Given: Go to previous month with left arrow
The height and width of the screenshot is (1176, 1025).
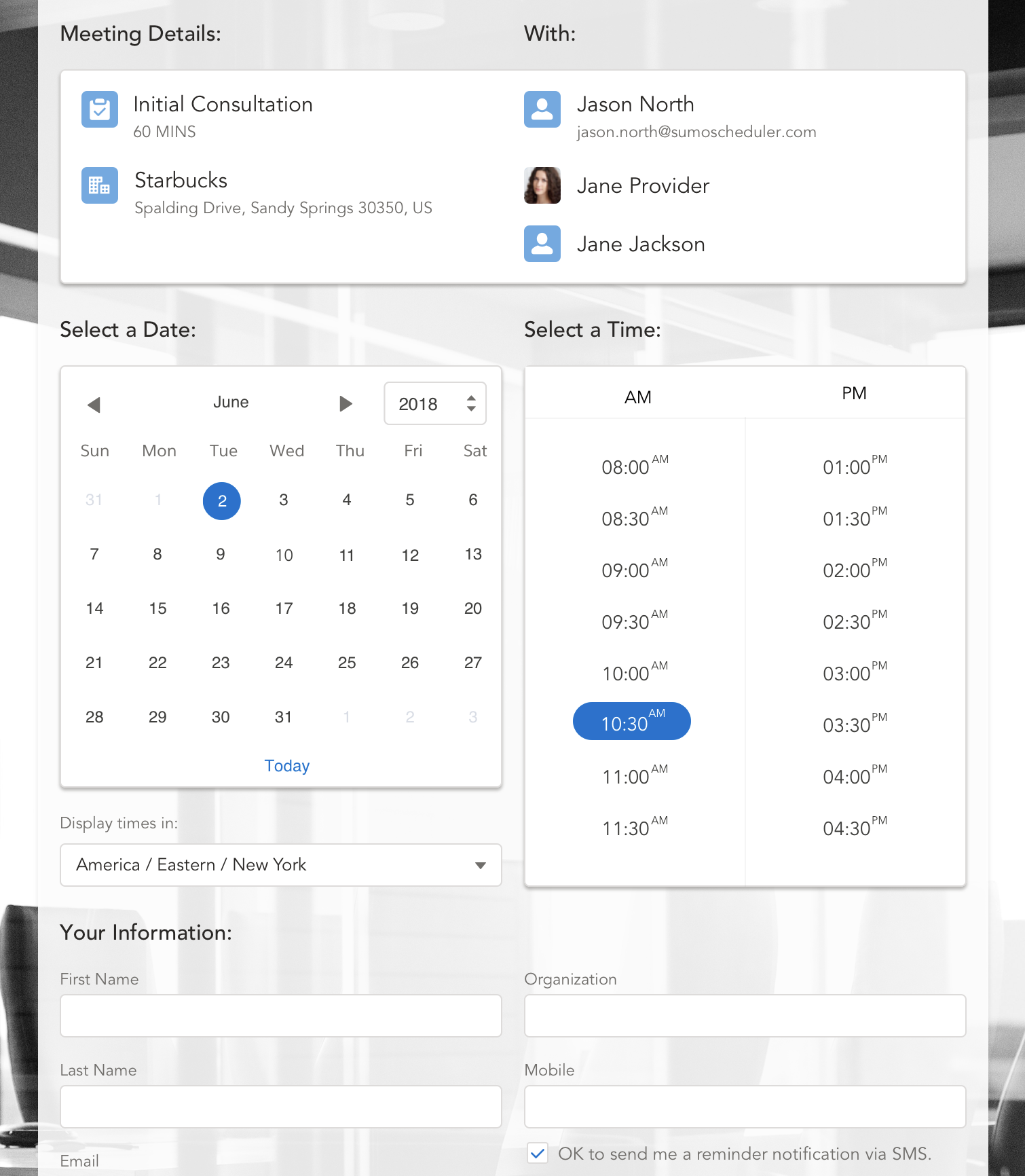Looking at the screenshot, I should click(x=94, y=405).
